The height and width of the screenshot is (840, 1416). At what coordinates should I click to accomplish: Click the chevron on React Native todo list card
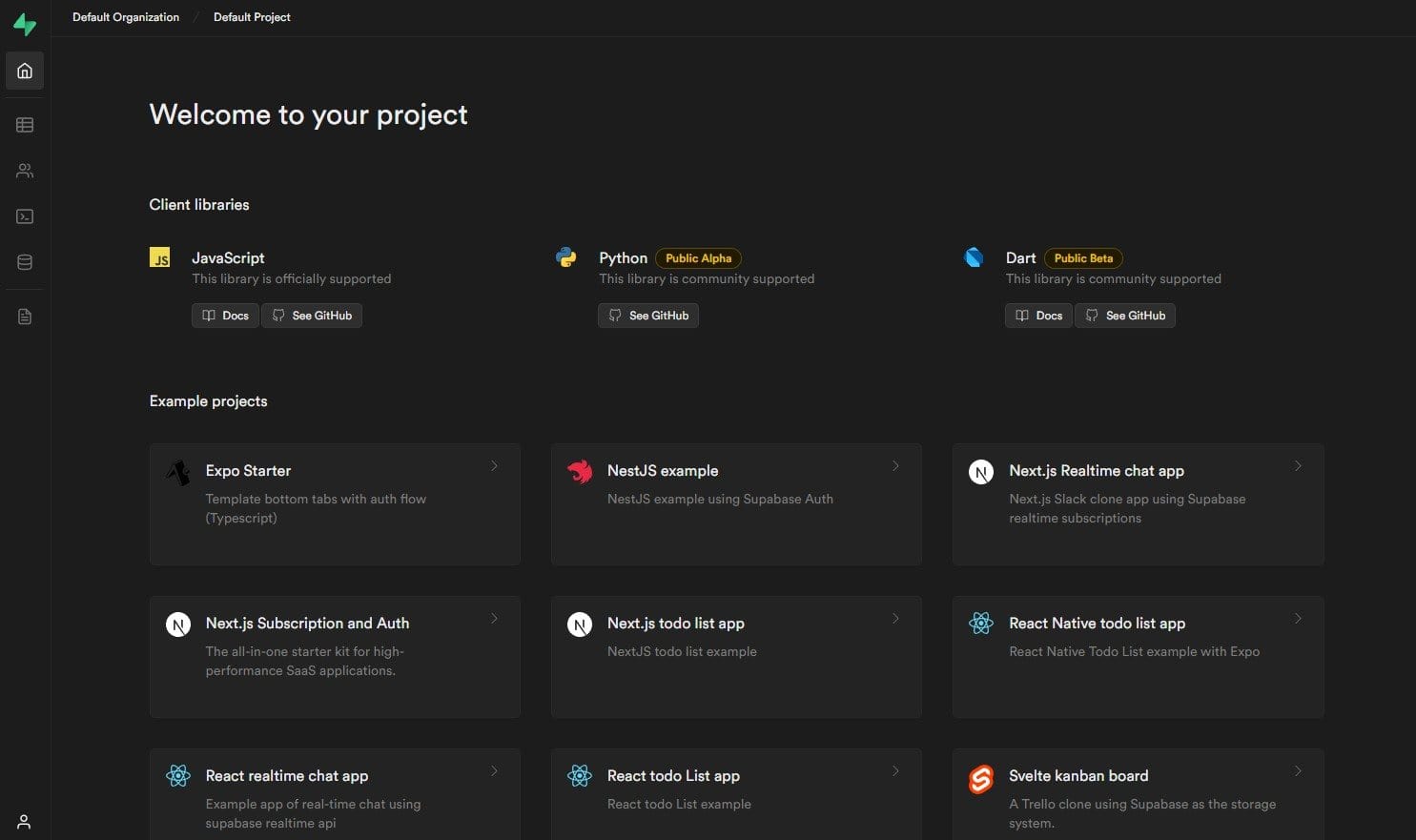tap(1298, 619)
